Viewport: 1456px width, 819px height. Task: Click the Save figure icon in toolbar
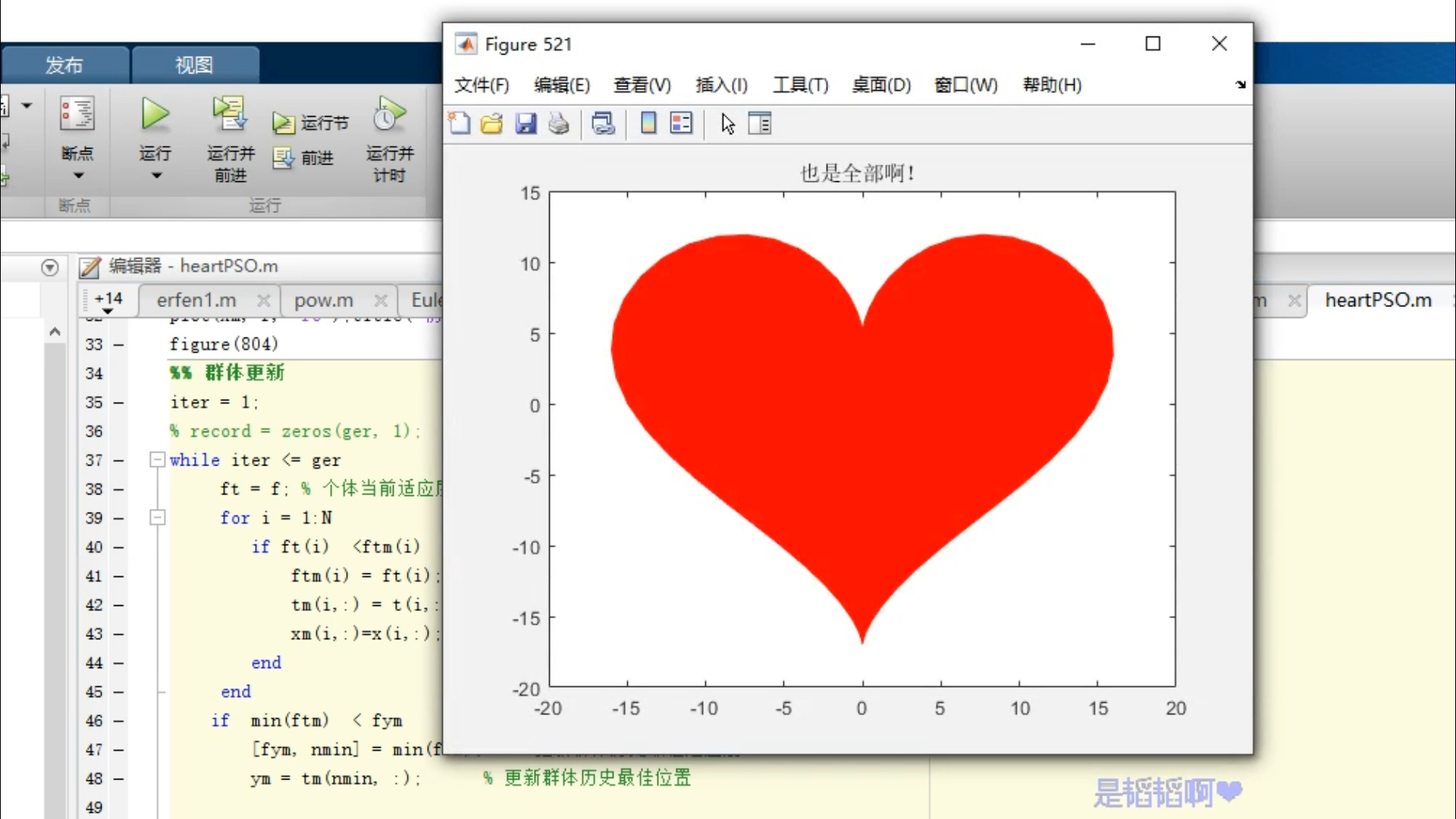[525, 123]
